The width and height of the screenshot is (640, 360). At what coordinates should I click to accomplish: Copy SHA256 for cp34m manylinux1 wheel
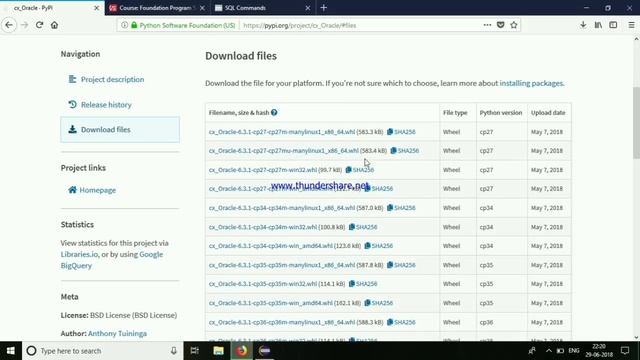(x=401, y=208)
